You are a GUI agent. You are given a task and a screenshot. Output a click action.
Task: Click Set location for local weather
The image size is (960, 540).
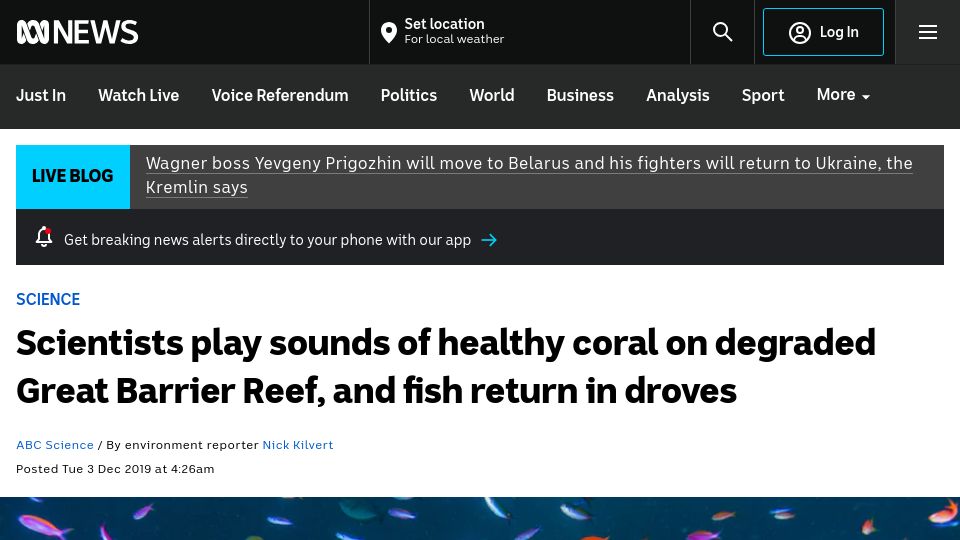pos(454,32)
